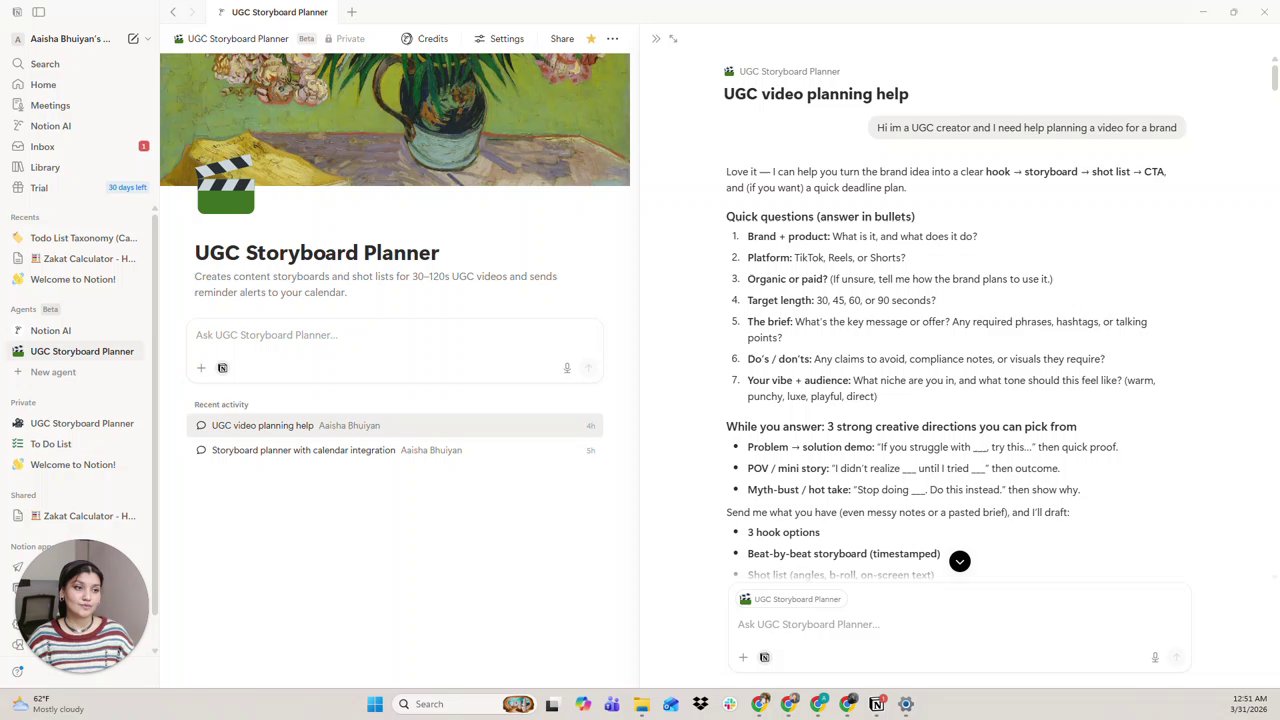The height and width of the screenshot is (720, 1280).
Task: Click the Share button
Action: coord(562,39)
